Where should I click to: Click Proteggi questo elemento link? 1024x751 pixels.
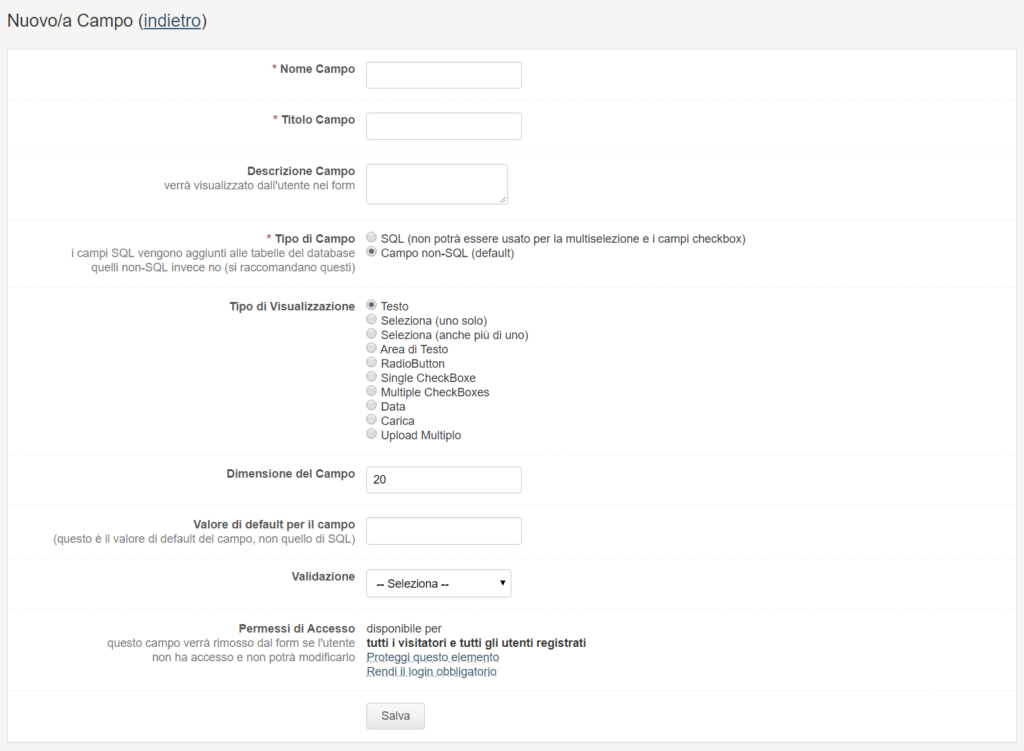click(x=433, y=657)
